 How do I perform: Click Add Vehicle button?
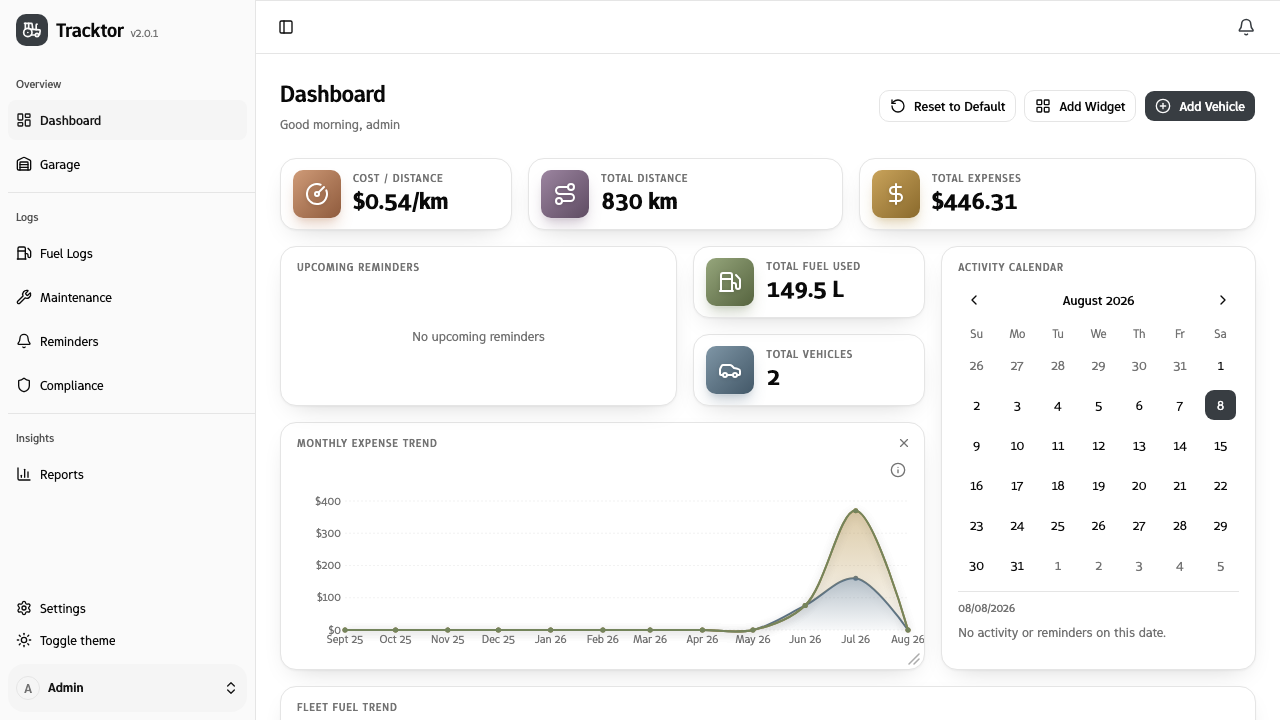[x=1200, y=106]
